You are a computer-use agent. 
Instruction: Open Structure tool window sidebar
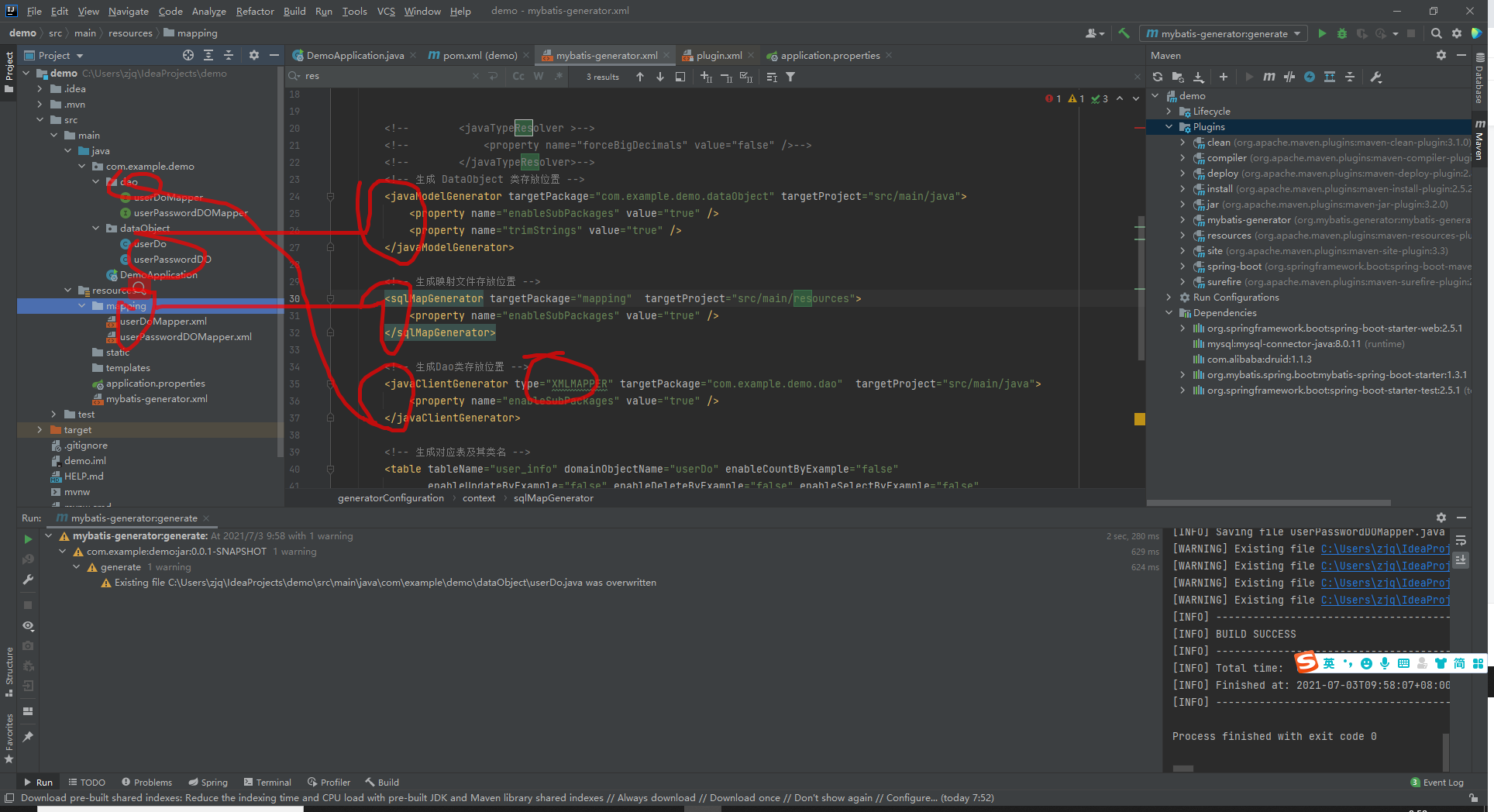9,670
